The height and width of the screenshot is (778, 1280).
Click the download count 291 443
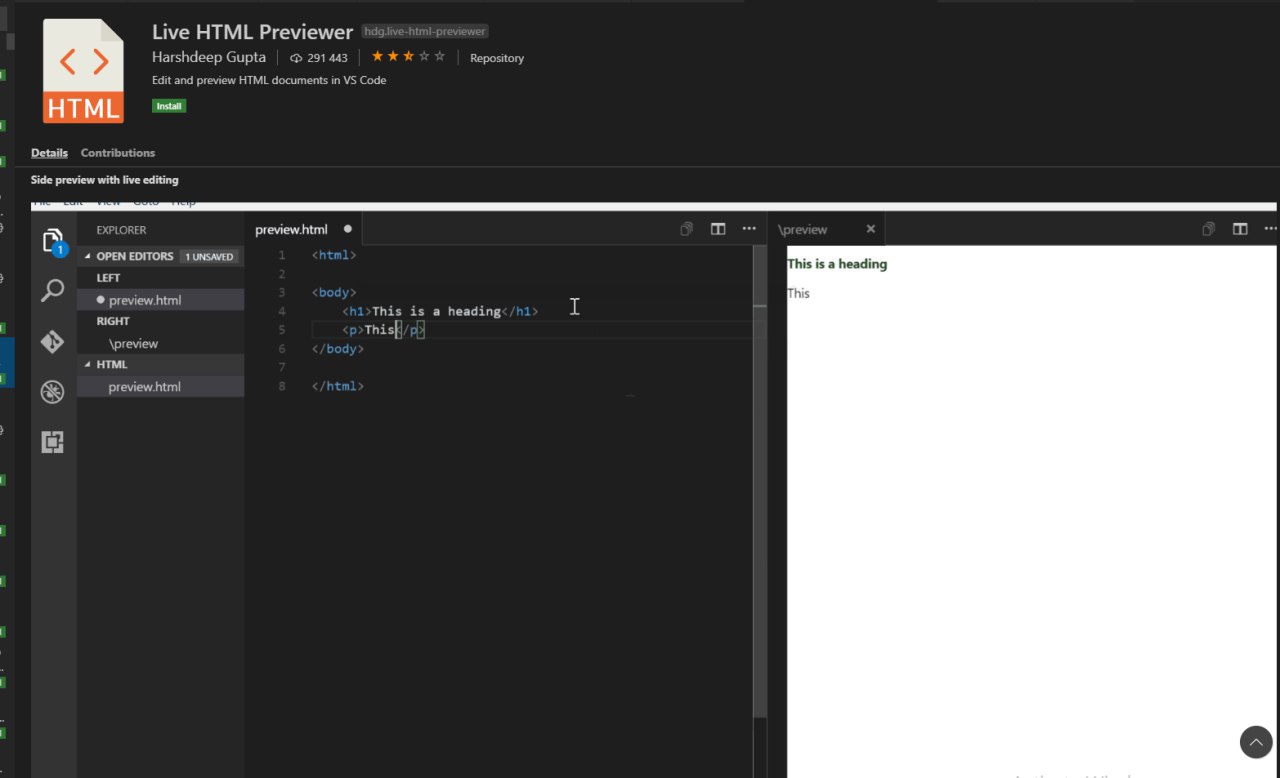(x=319, y=58)
